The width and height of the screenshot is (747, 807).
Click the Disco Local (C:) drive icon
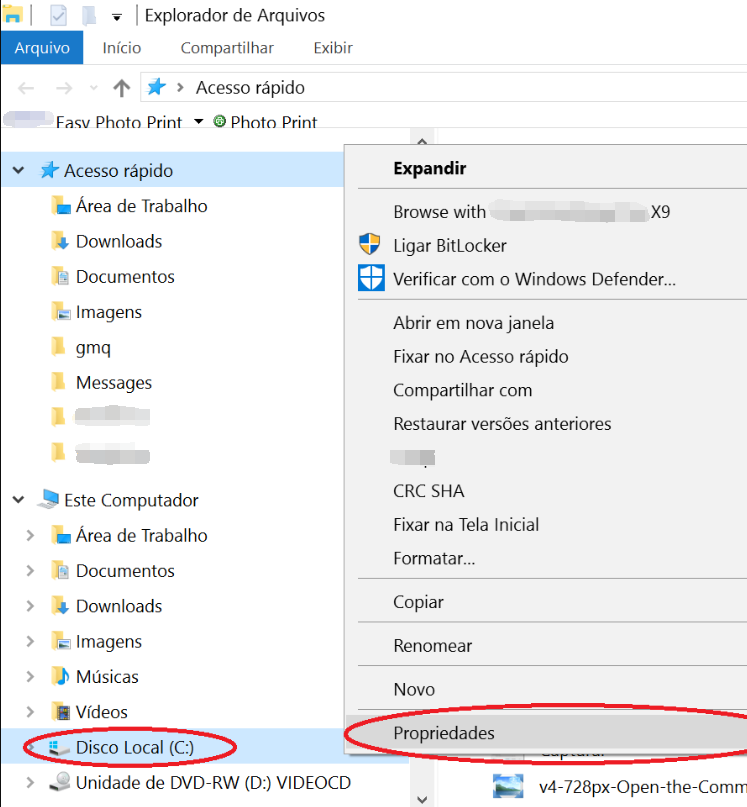[59, 748]
